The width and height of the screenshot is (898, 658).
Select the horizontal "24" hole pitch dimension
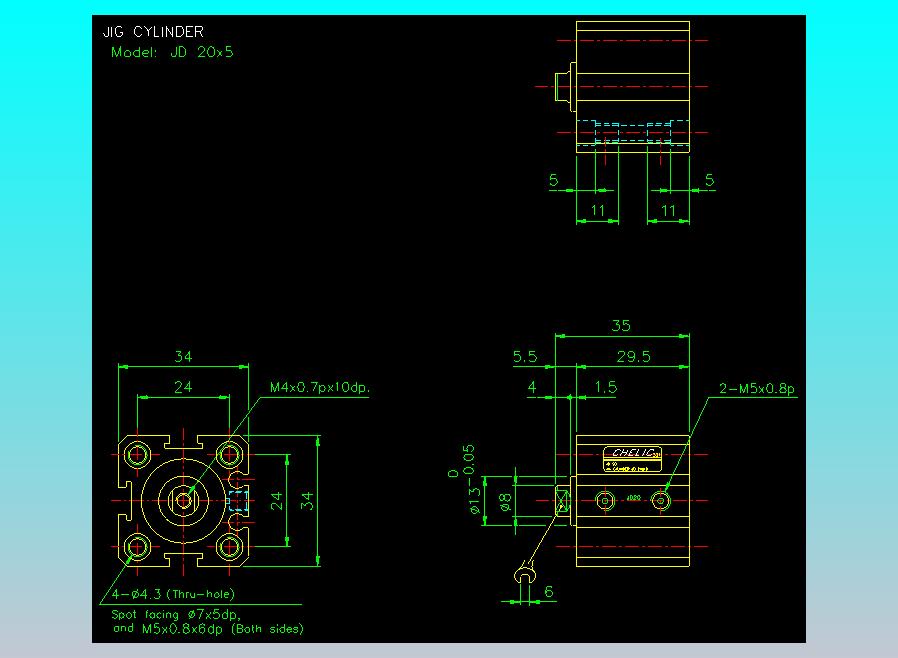183,388
